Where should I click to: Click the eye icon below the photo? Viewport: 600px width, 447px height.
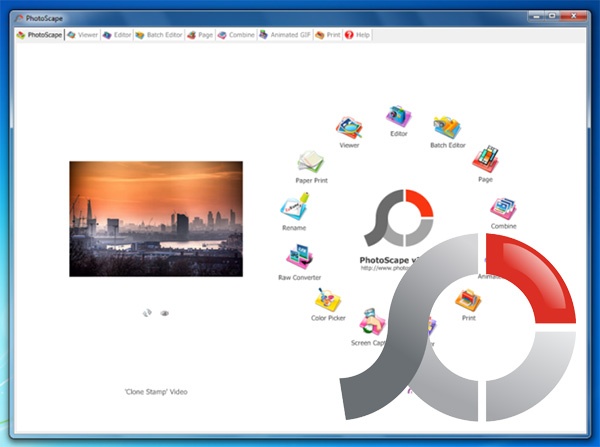[x=165, y=313]
